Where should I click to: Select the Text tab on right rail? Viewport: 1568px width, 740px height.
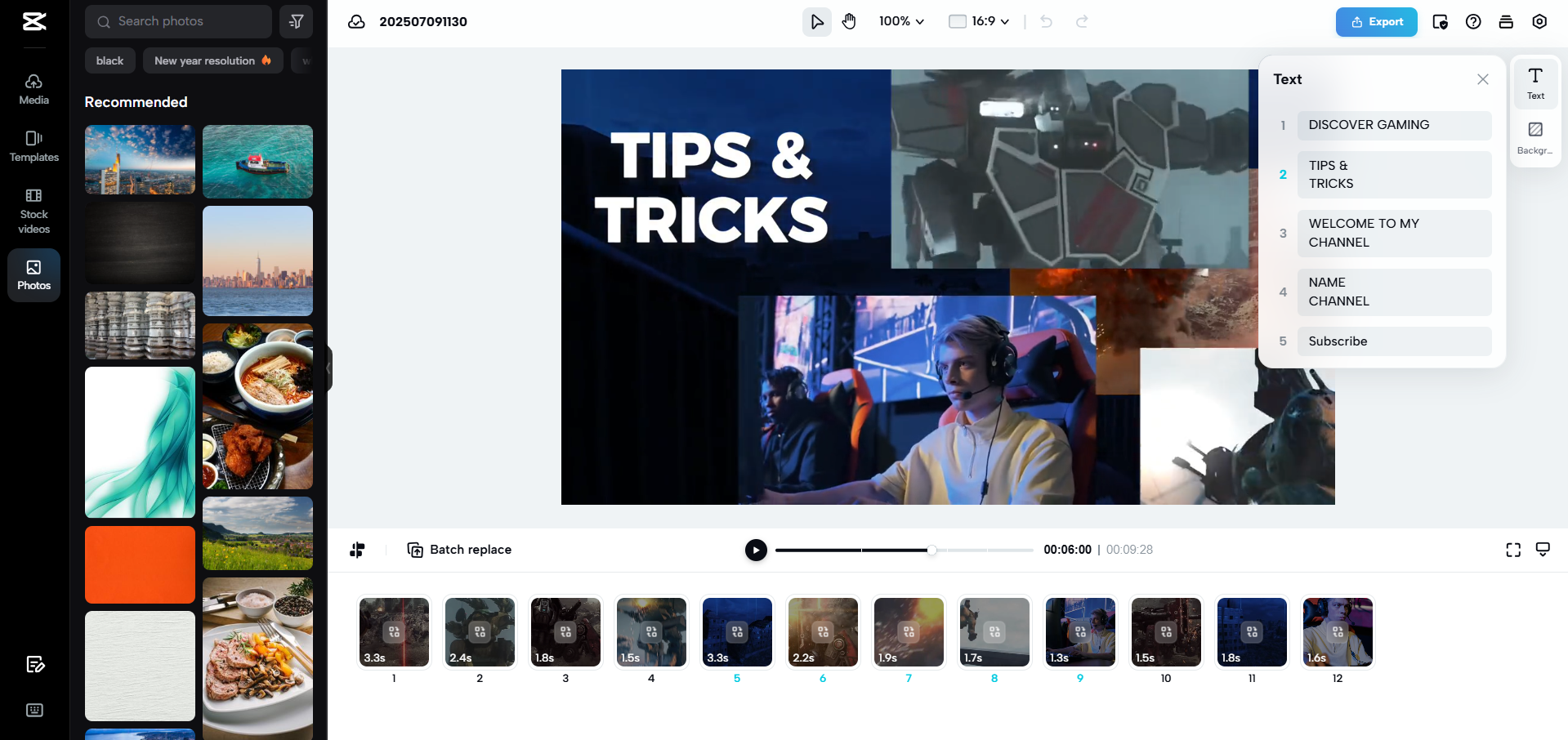pyautogui.click(x=1535, y=83)
